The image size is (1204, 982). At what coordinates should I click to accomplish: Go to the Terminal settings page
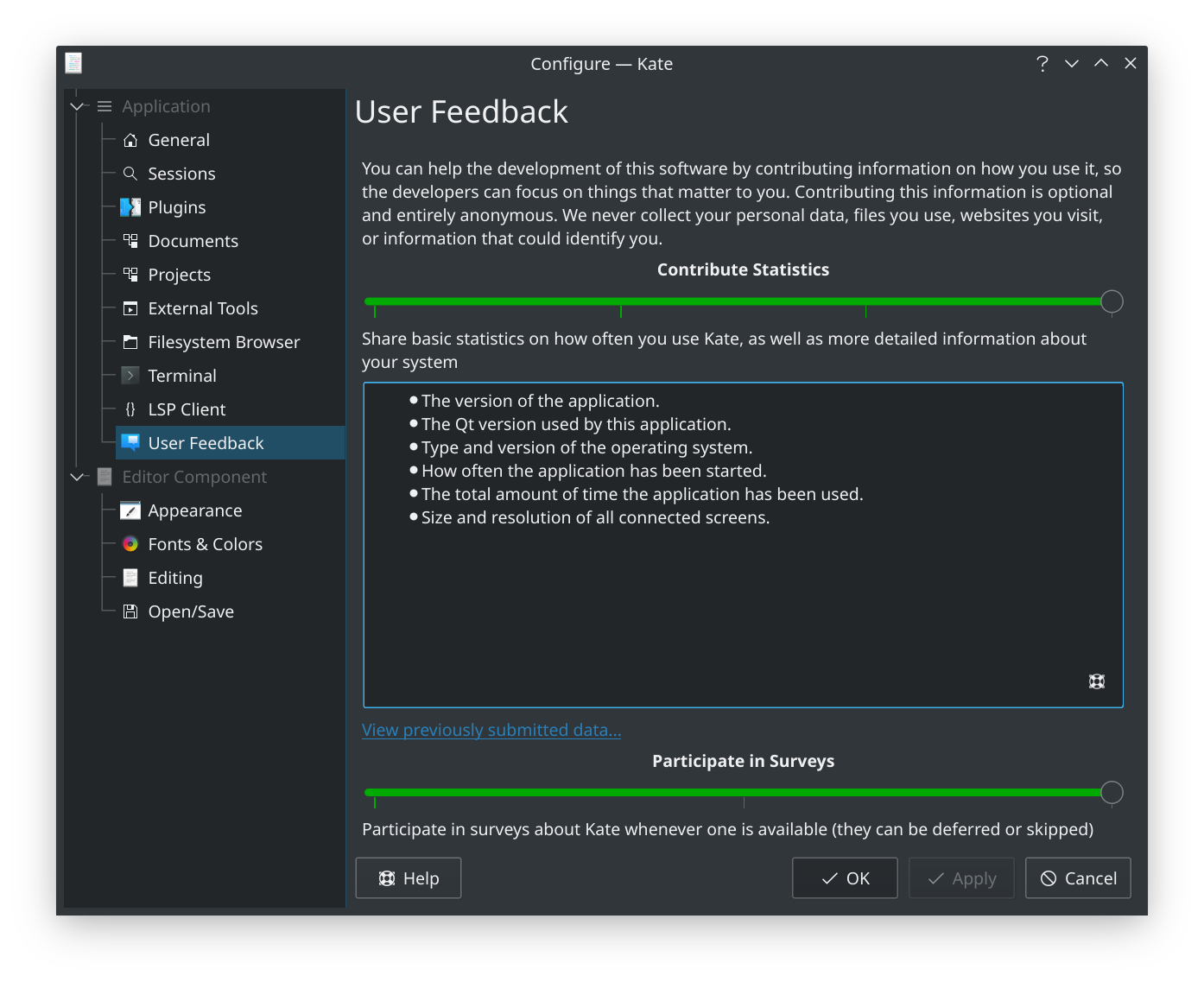click(230, 376)
